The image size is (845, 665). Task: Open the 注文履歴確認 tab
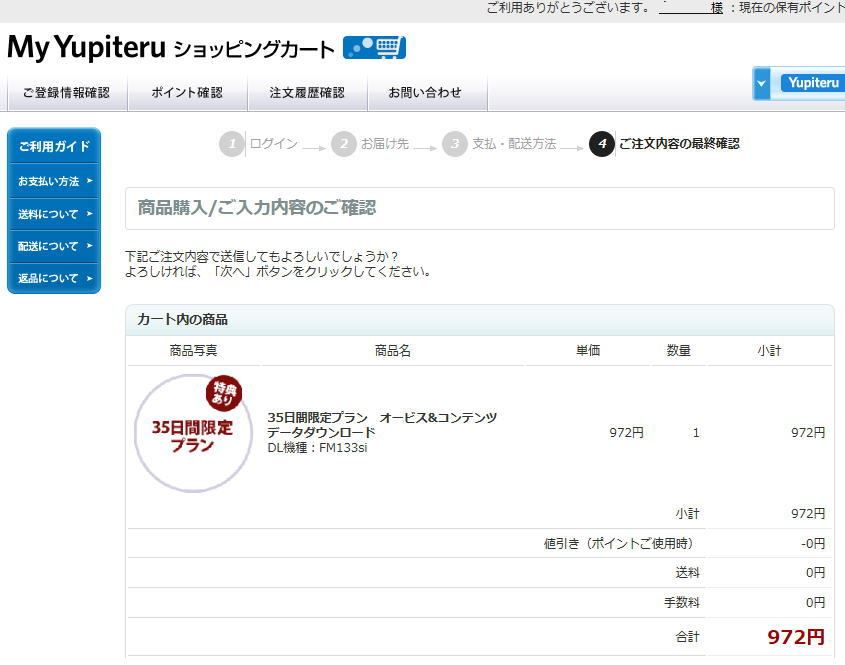(307, 93)
